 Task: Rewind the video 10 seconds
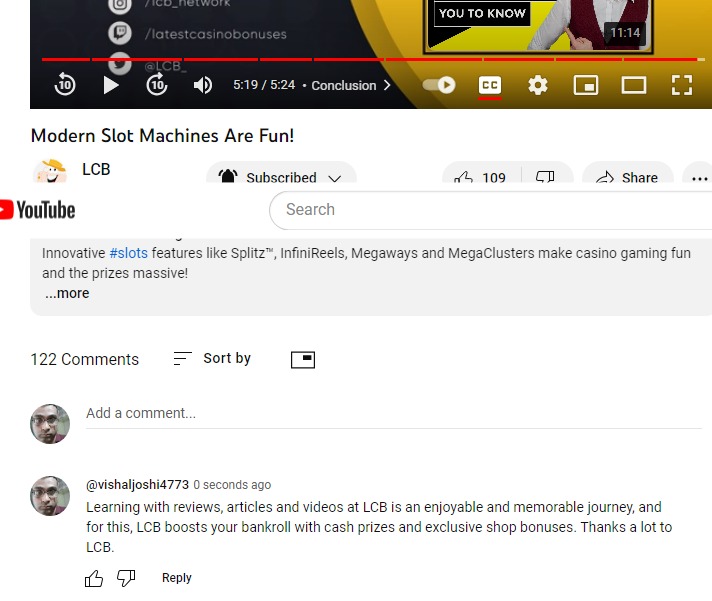(65, 85)
